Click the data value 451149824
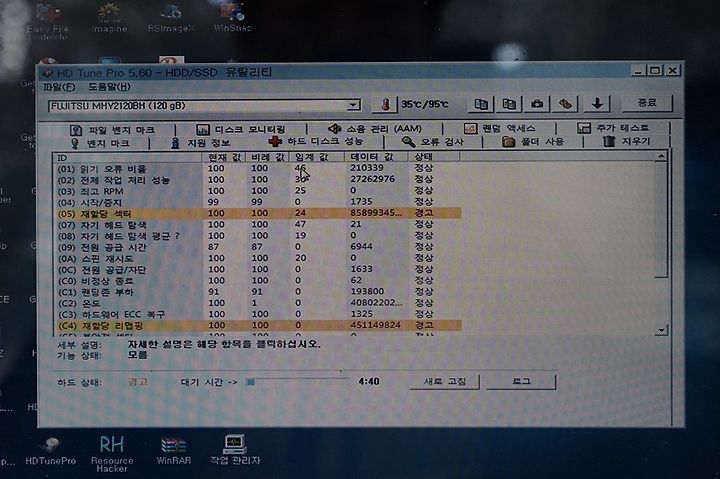Screen dimensions: 720x479 pyautogui.click(x=375, y=325)
